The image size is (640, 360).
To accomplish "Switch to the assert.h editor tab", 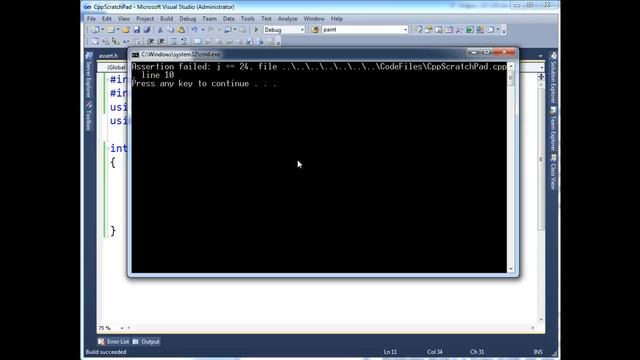I will [x=108, y=56].
